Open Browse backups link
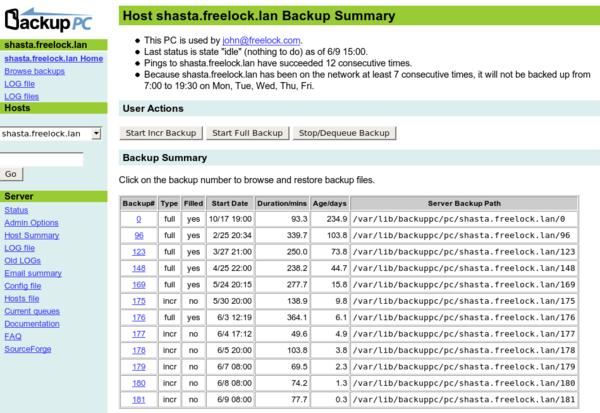Screen dimensions: 600x413 pyautogui.click(x=34, y=71)
